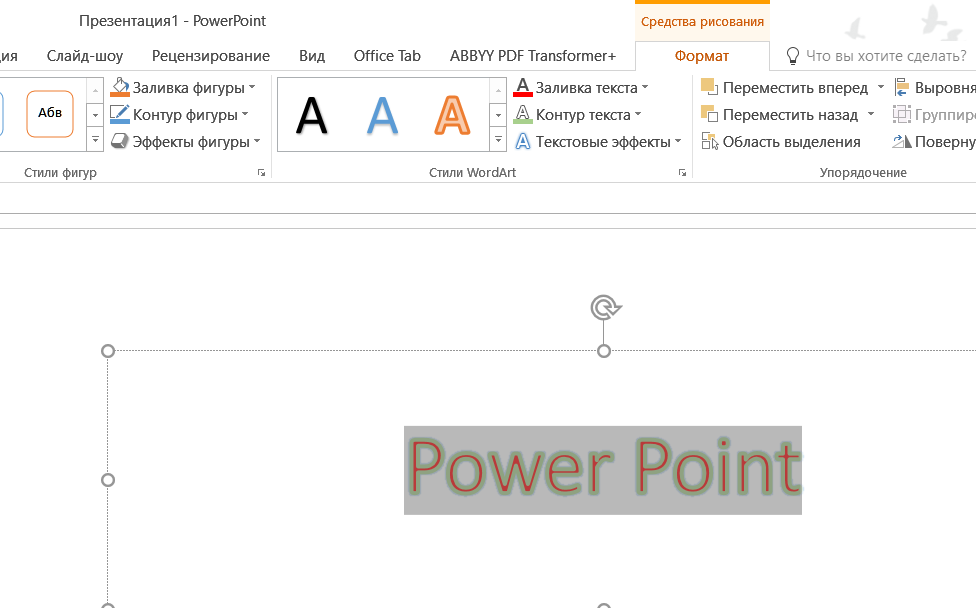The height and width of the screenshot is (608, 976).
Task: Expand Контур фигуры dropdown arrow
Action: [245, 115]
